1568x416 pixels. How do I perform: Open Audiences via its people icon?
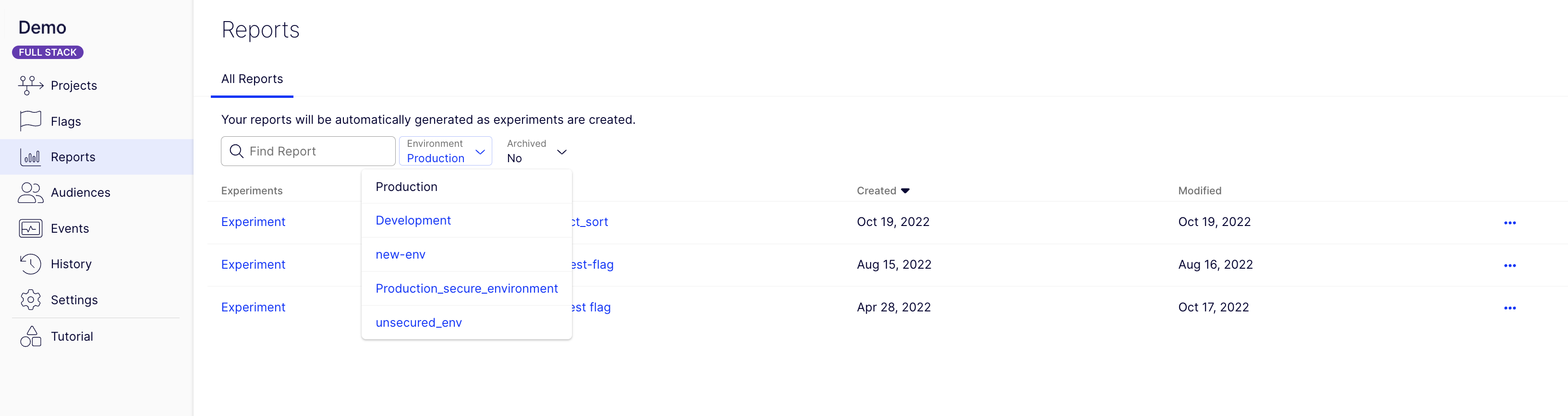point(30,193)
